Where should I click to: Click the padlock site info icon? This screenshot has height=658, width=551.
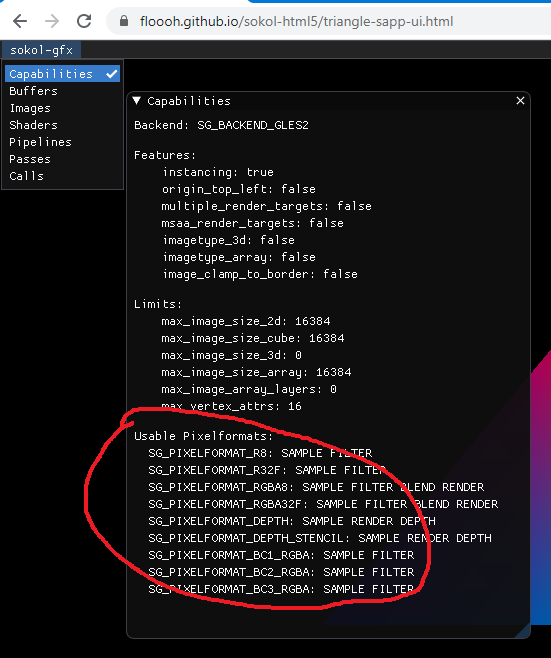[x=124, y=21]
